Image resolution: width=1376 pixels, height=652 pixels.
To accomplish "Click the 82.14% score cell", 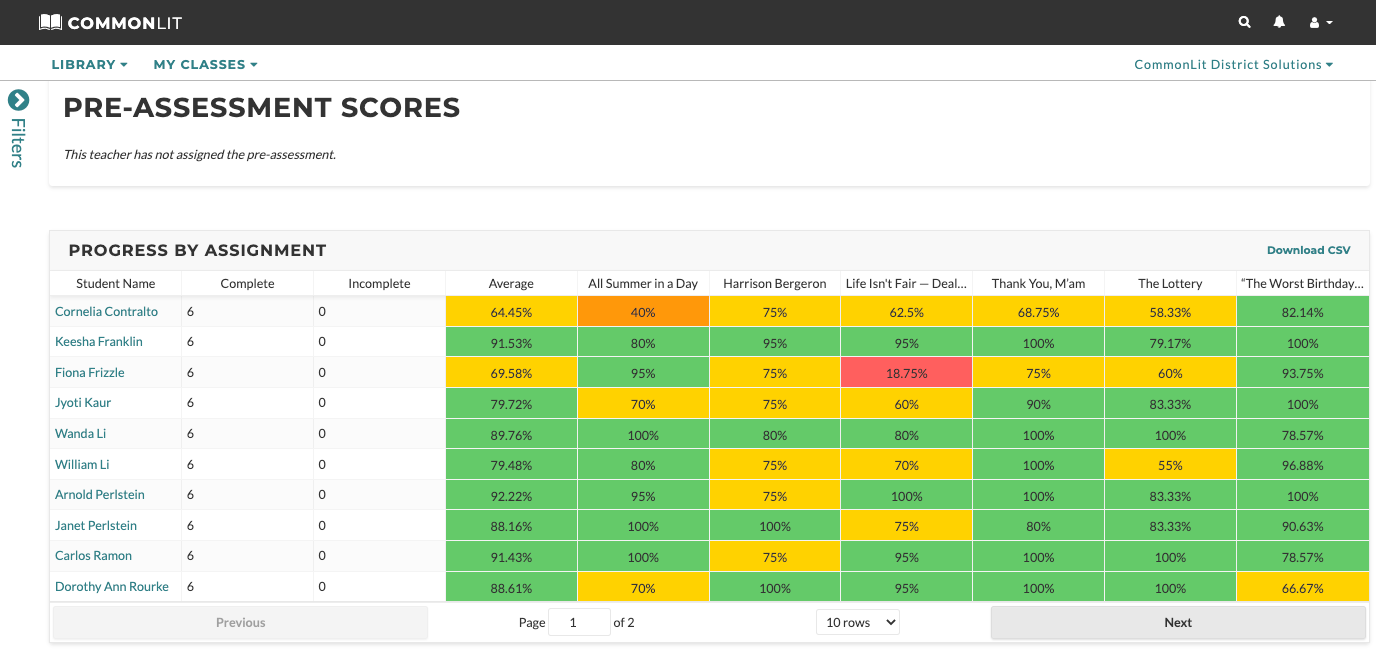I will coord(1302,312).
